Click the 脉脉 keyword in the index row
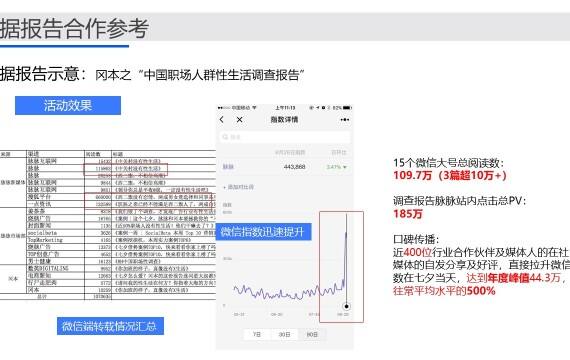The image size is (570, 360). coord(228,167)
